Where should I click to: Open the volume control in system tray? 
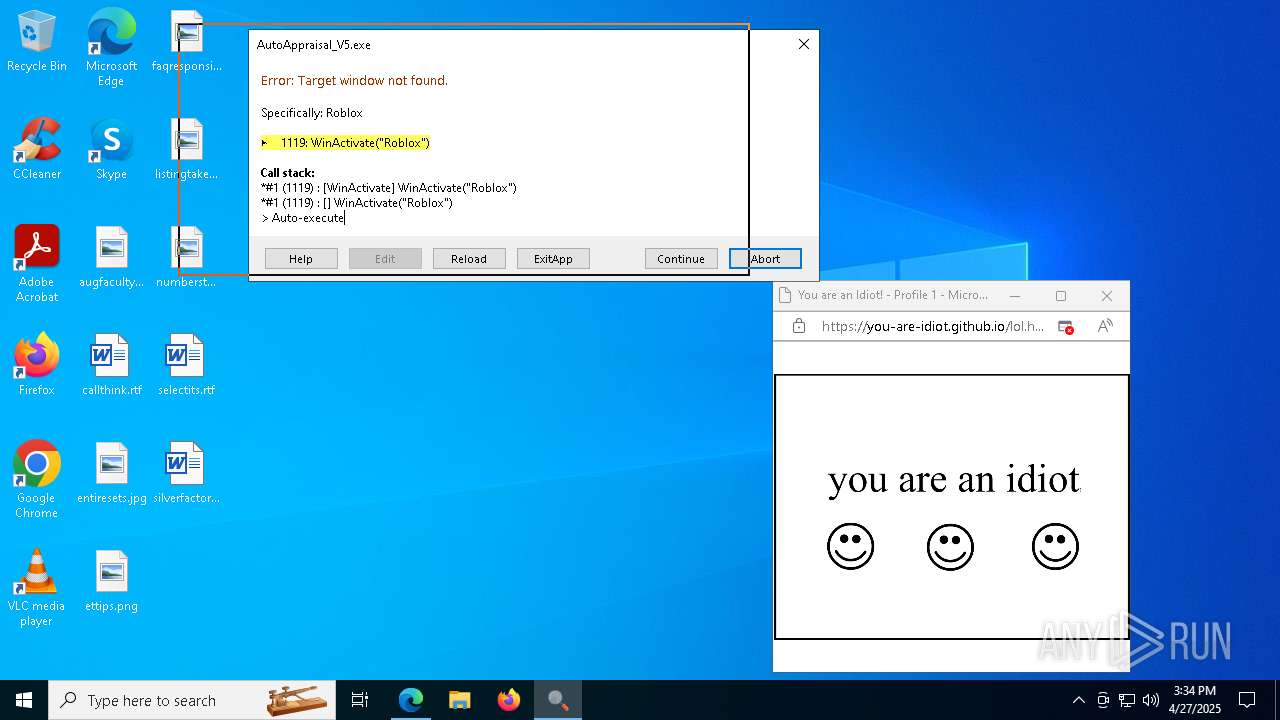1150,700
